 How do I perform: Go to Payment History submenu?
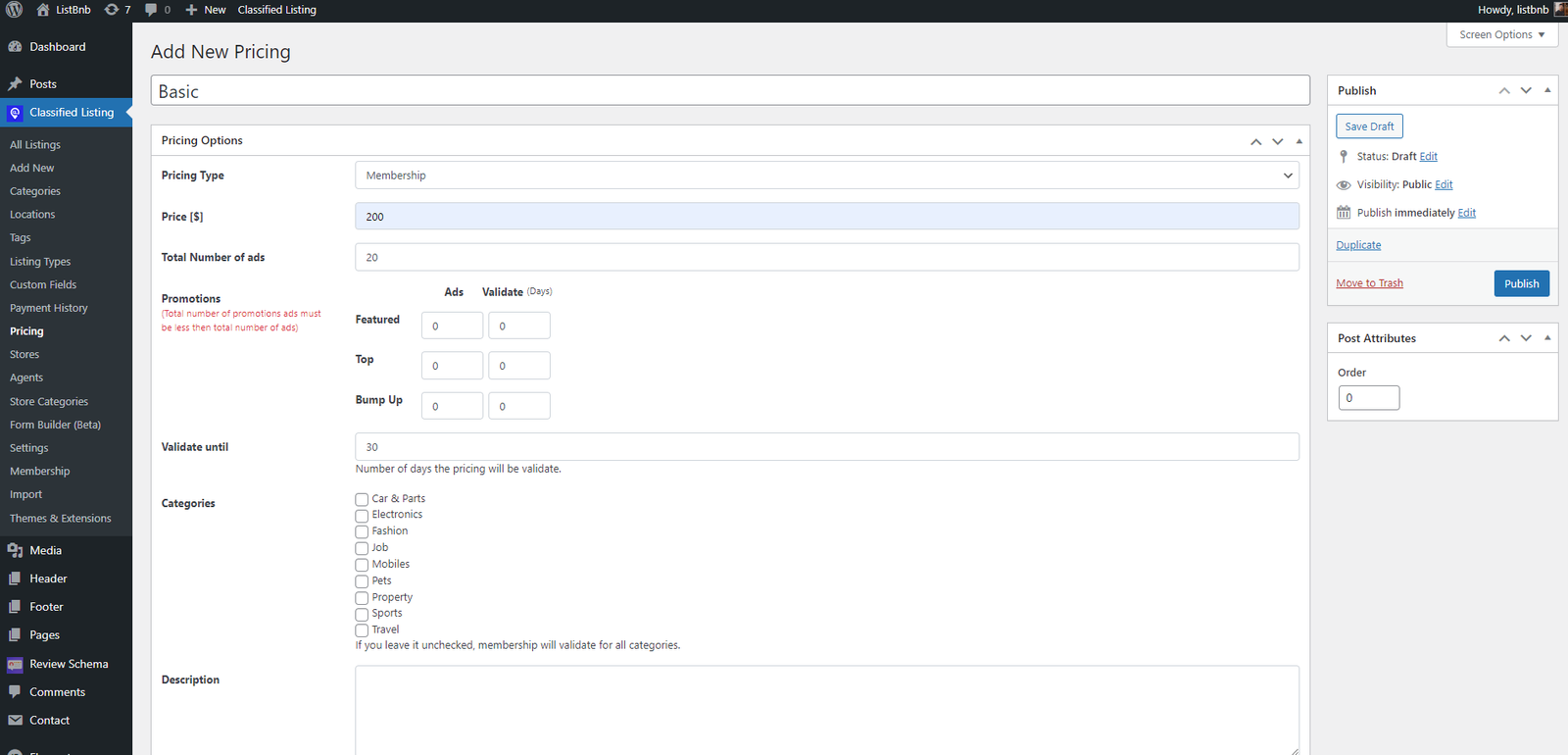(x=49, y=308)
